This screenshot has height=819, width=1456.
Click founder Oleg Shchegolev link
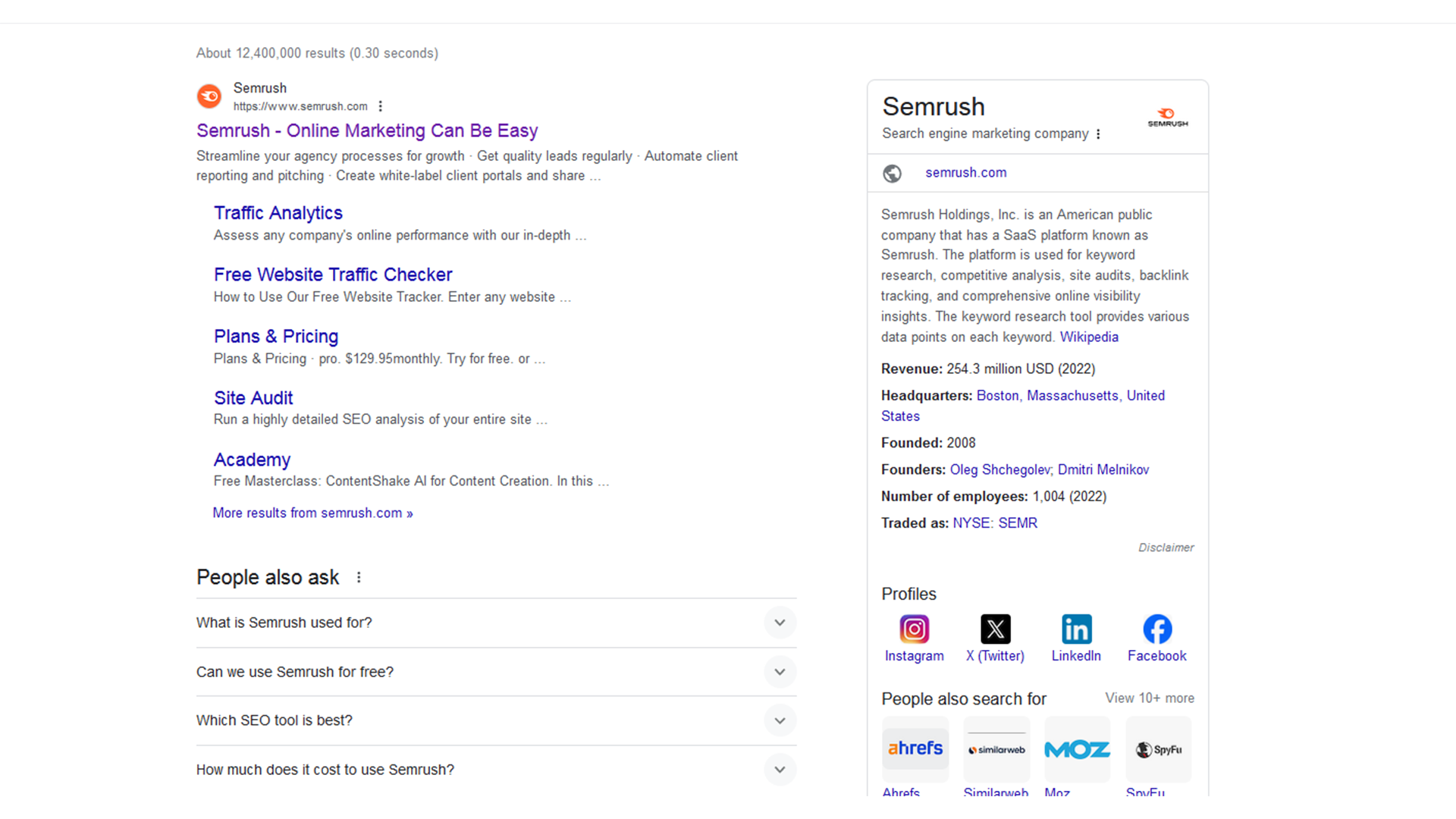pyautogui.click(x=1000, y=470)
